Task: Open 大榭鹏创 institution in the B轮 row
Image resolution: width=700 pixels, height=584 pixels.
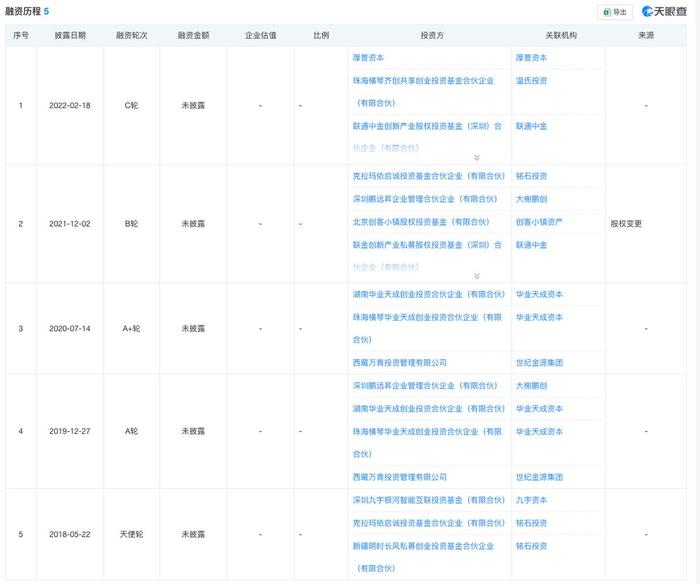Action: 531,199
